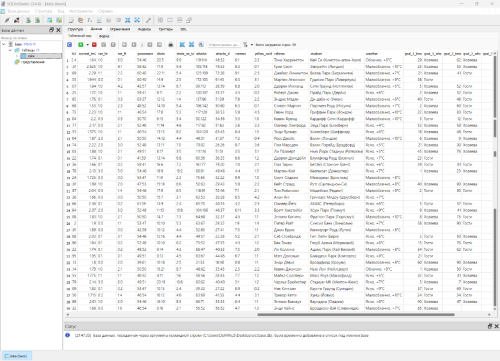Switch to the Индексы tab
Viewport: 500px width, 361px height.
144,29
